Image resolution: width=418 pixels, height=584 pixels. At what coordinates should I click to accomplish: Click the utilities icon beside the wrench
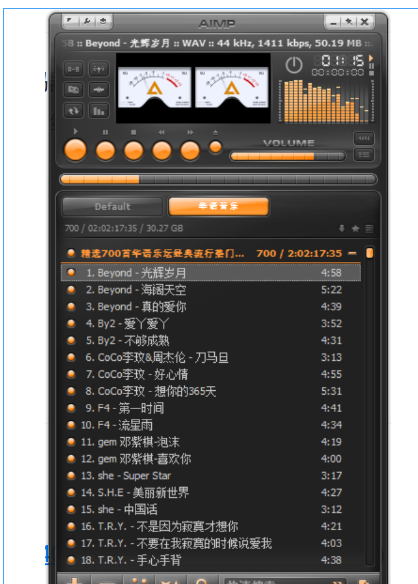tap(103, 21)
